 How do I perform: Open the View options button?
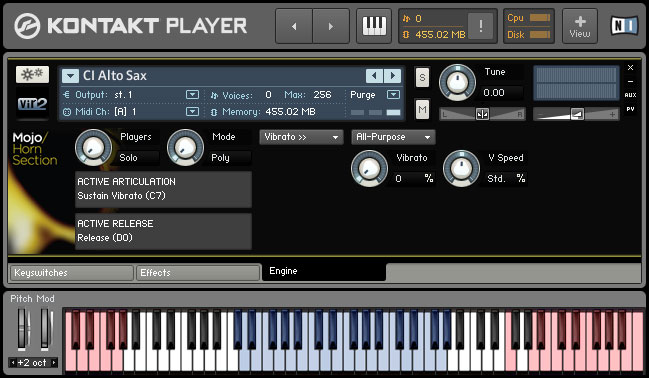coord(579,26)
